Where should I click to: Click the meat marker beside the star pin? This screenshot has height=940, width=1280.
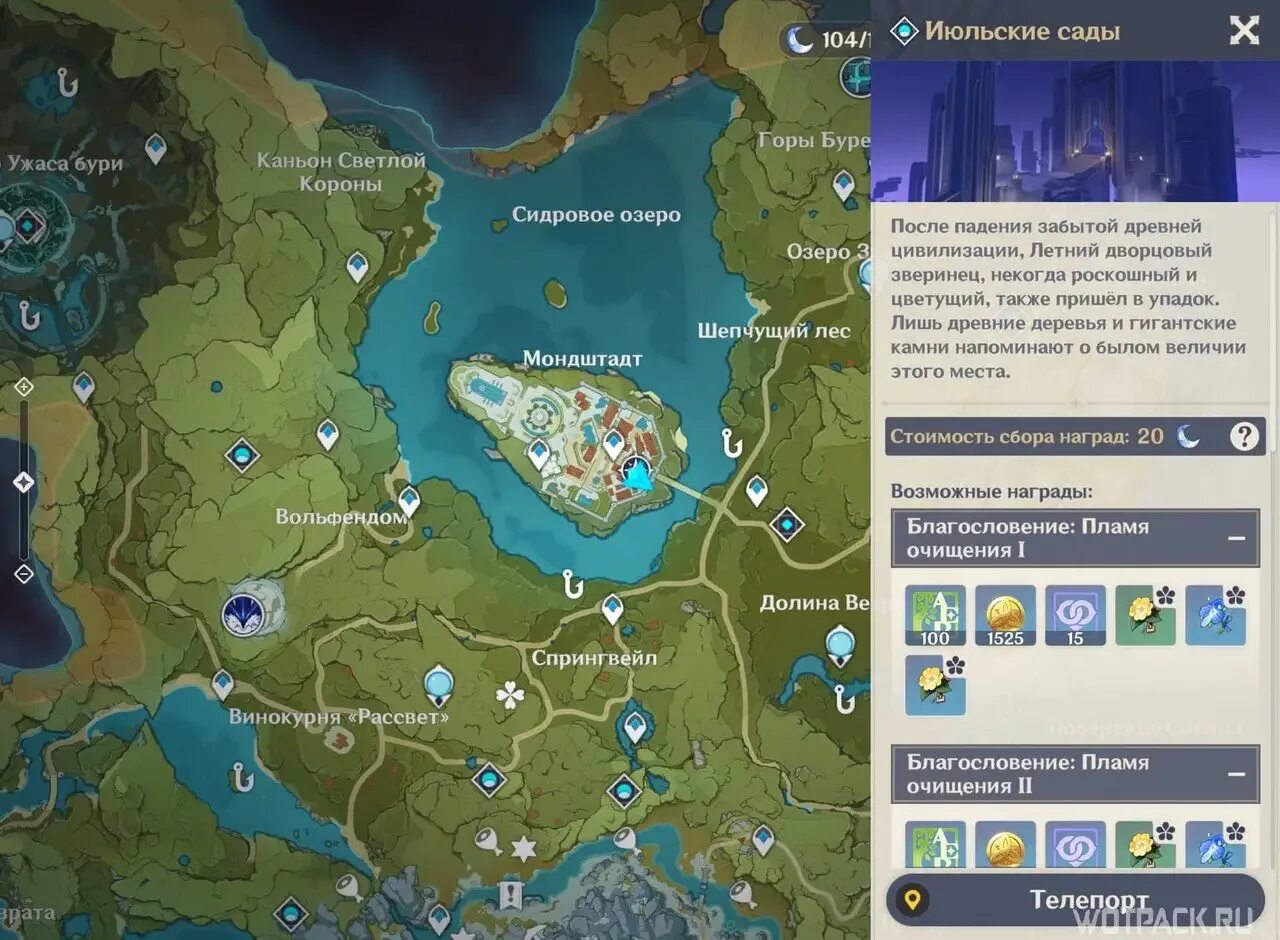click(489, 841)
